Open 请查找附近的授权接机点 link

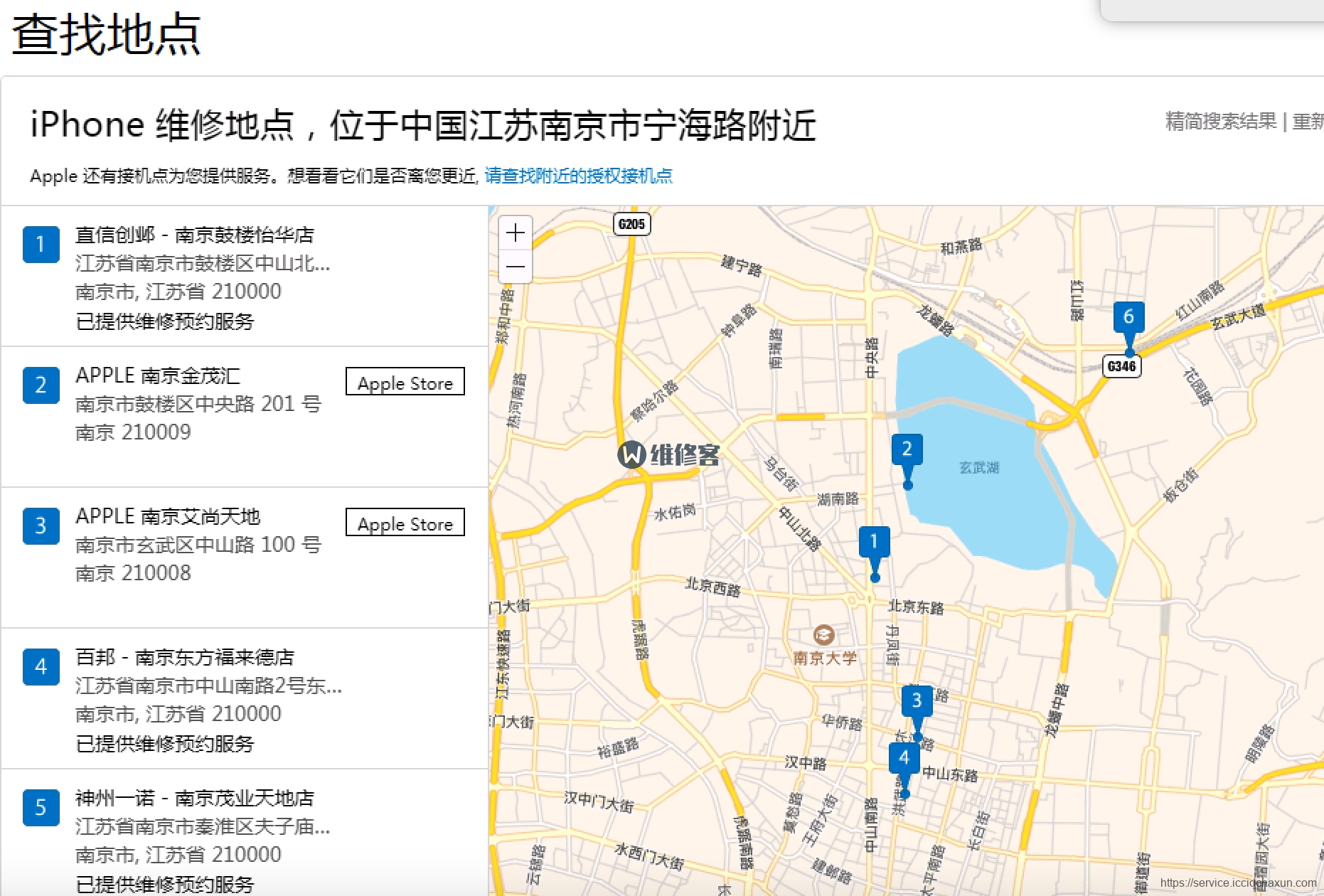578,176
